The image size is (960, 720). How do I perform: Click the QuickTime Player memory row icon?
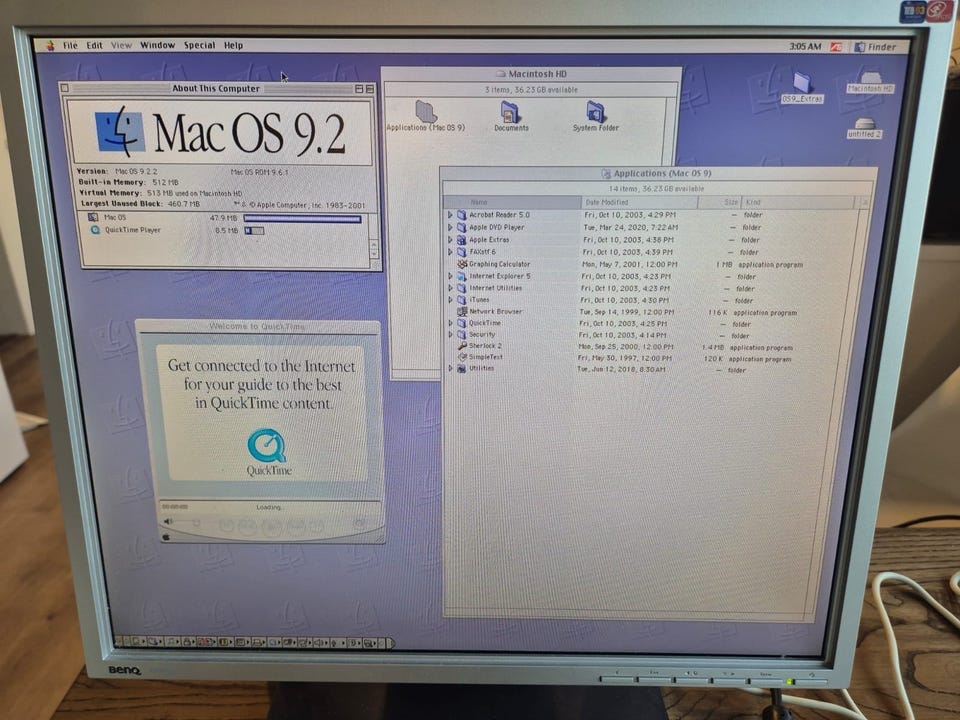pos(95,230)
